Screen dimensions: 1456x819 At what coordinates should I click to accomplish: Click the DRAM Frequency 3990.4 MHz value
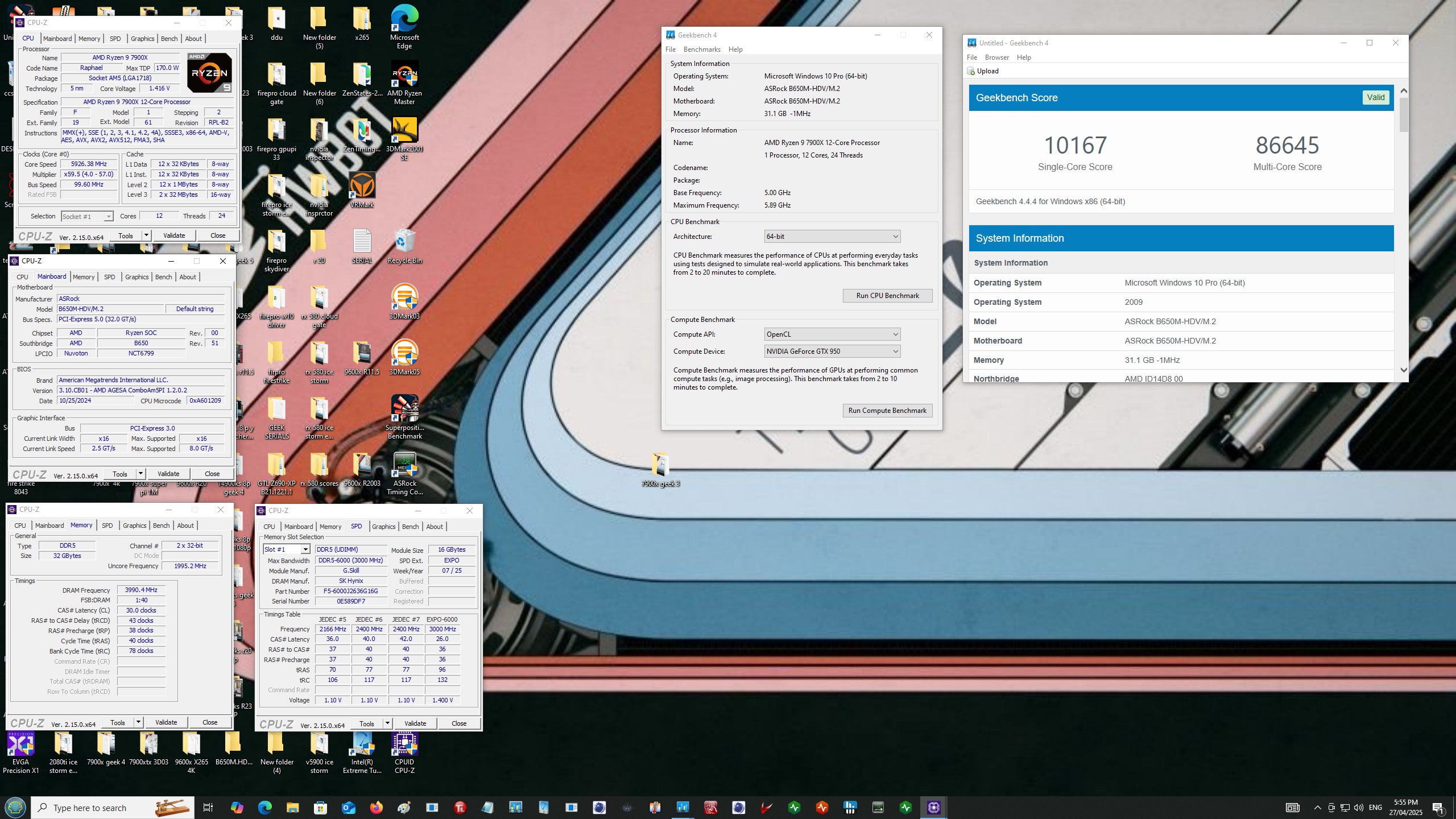[x=141, y=590]
